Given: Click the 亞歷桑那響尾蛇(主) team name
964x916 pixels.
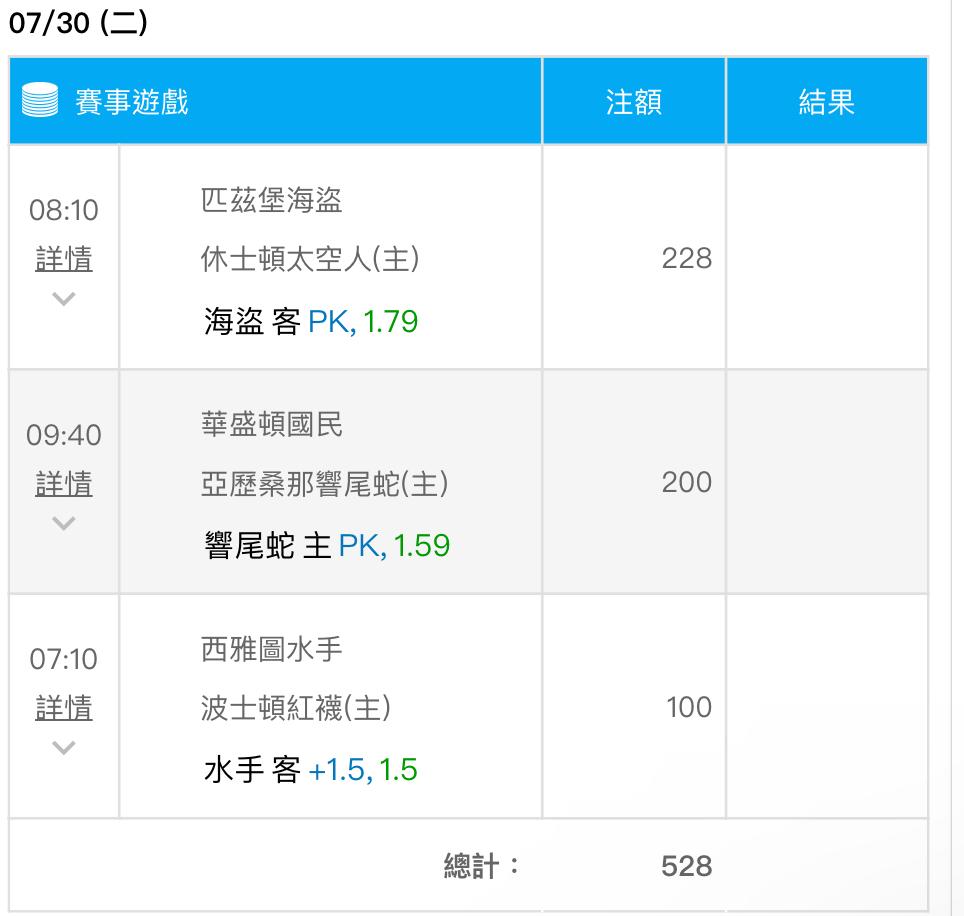Looking at the screenshot, I should point(325,484).
